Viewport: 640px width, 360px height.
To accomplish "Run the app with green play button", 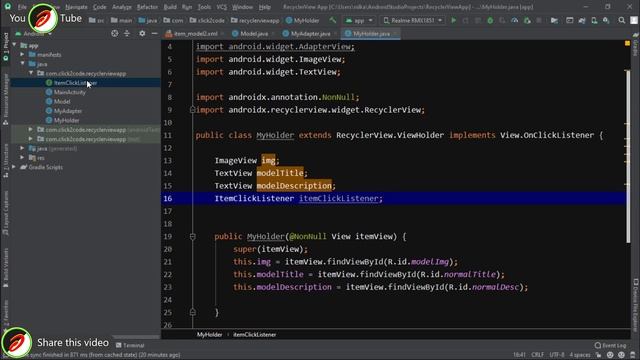I will click(x=453, y=20).
